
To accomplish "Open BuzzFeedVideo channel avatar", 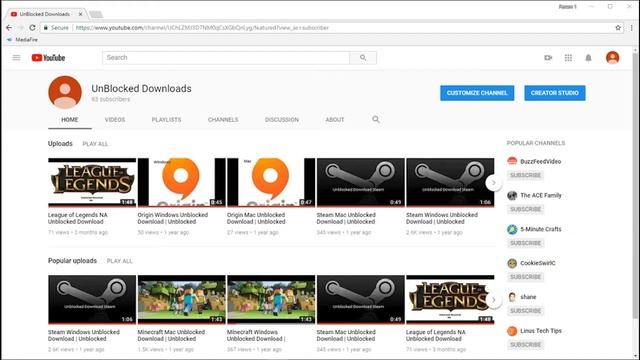I will (512, 161).
